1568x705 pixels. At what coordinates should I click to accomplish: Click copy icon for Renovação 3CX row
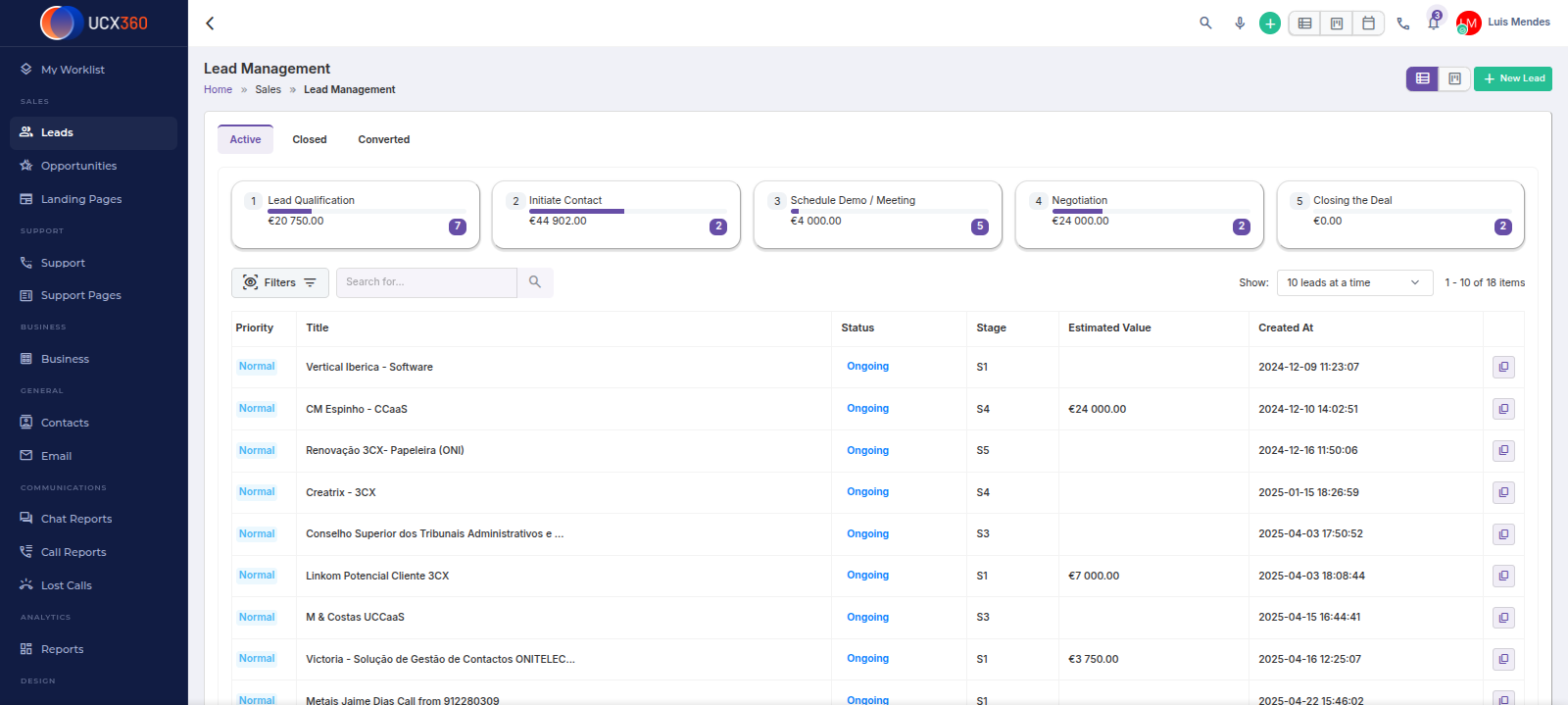point(1503,450)
